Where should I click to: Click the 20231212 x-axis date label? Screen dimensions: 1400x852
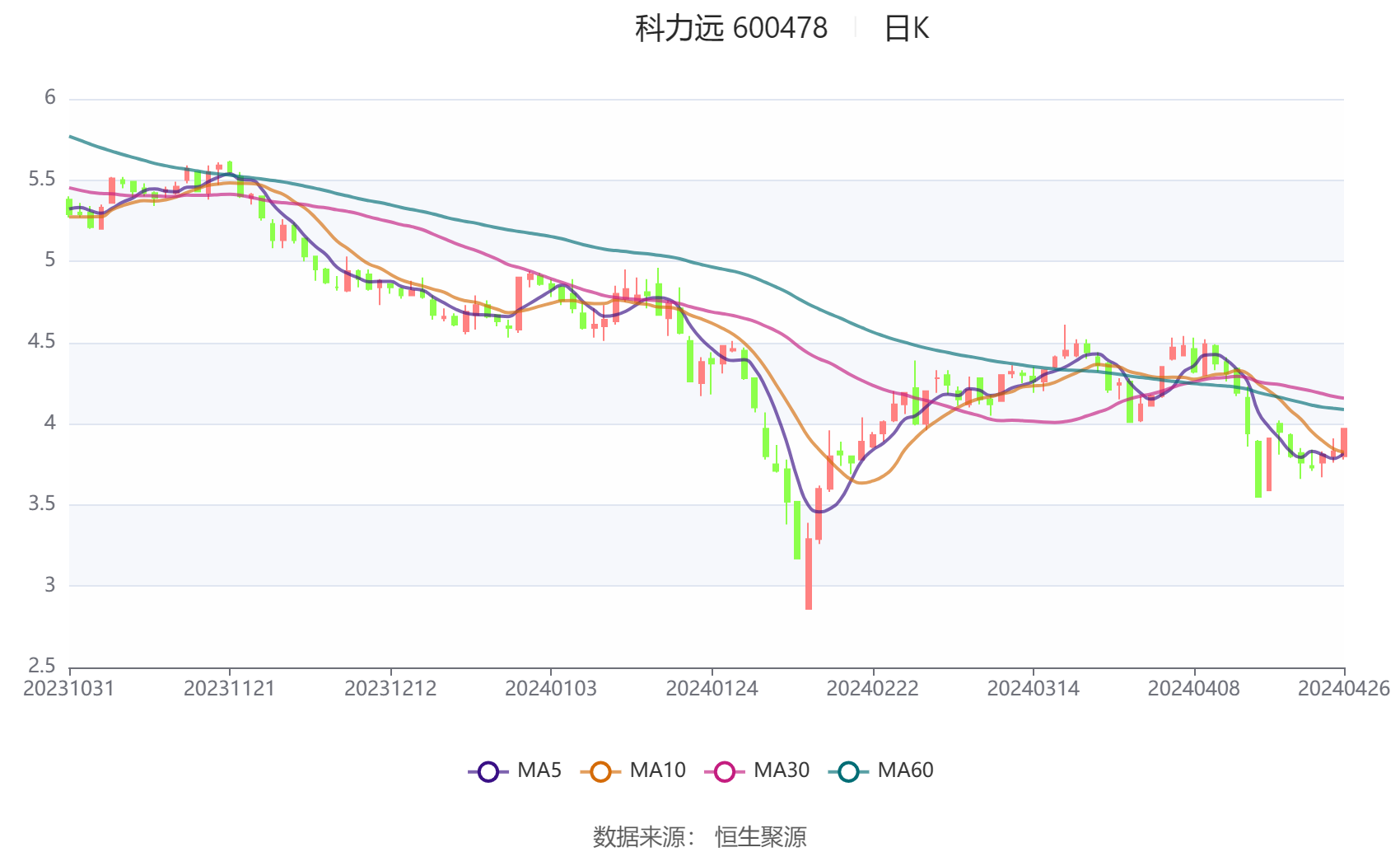(x=390, y=688)
